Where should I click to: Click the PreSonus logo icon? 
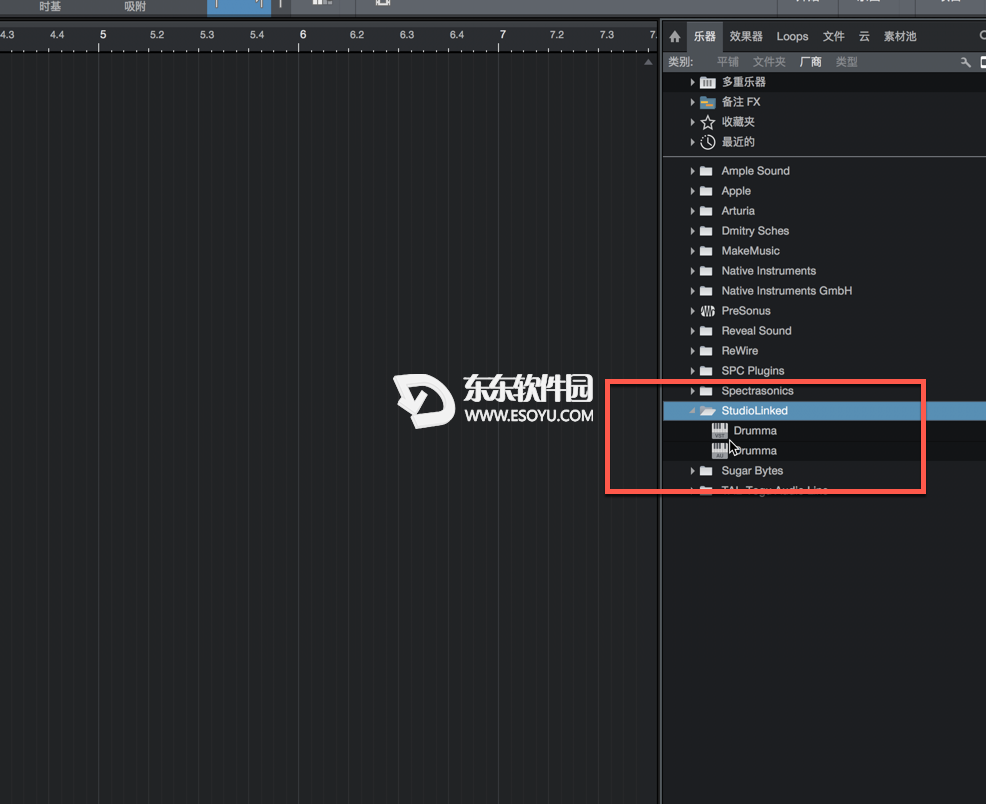click(x=707, y=311)
